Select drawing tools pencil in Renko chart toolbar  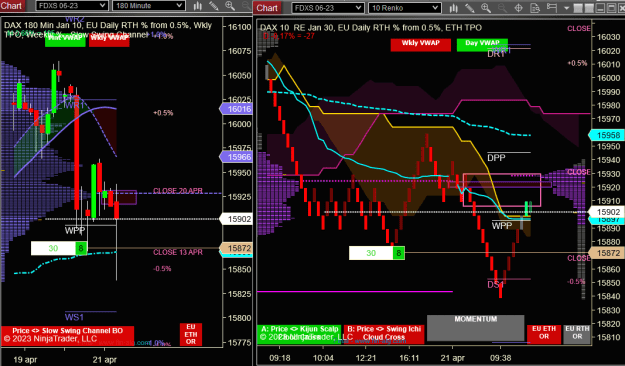click(x=470, y=8)
